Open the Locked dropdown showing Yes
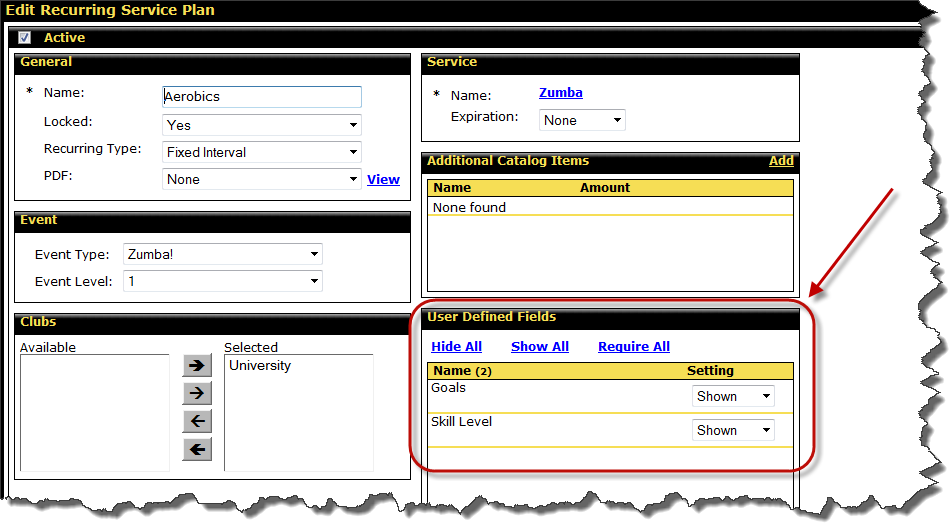The image size is (952, 526). (262, 125)
